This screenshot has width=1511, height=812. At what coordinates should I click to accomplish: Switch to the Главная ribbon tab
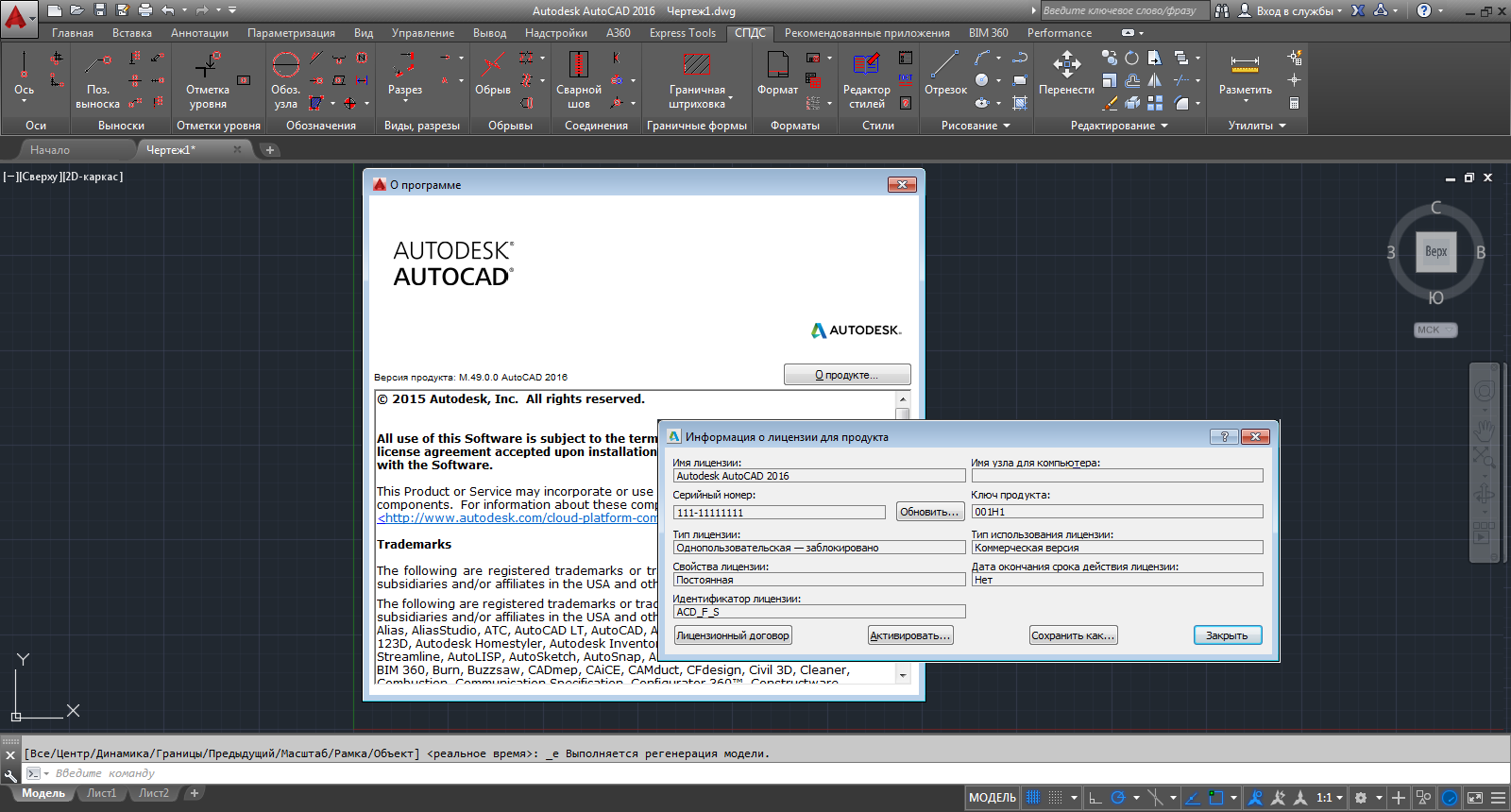(73, 33)
